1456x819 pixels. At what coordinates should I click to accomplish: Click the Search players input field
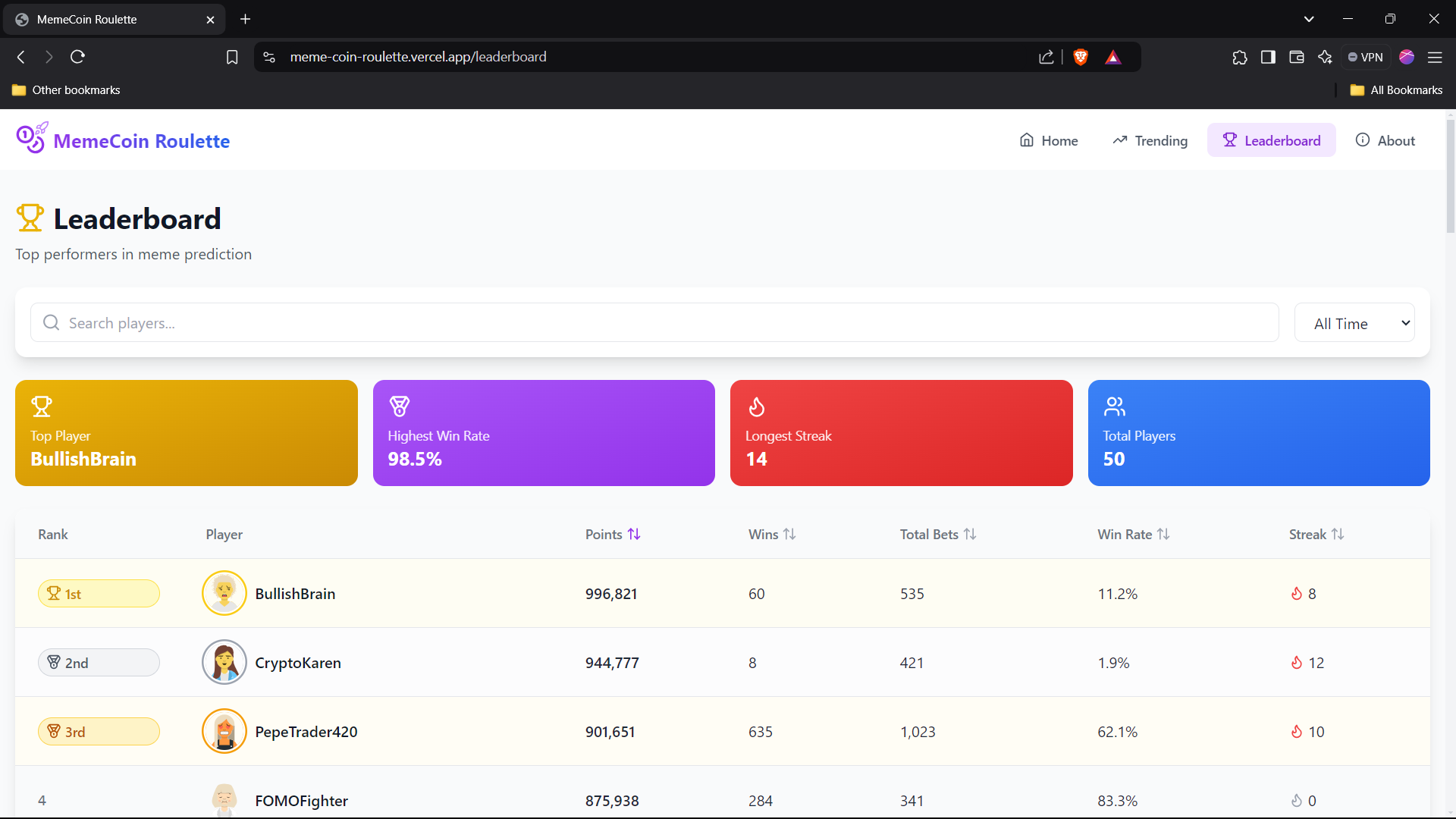point(652,323)
